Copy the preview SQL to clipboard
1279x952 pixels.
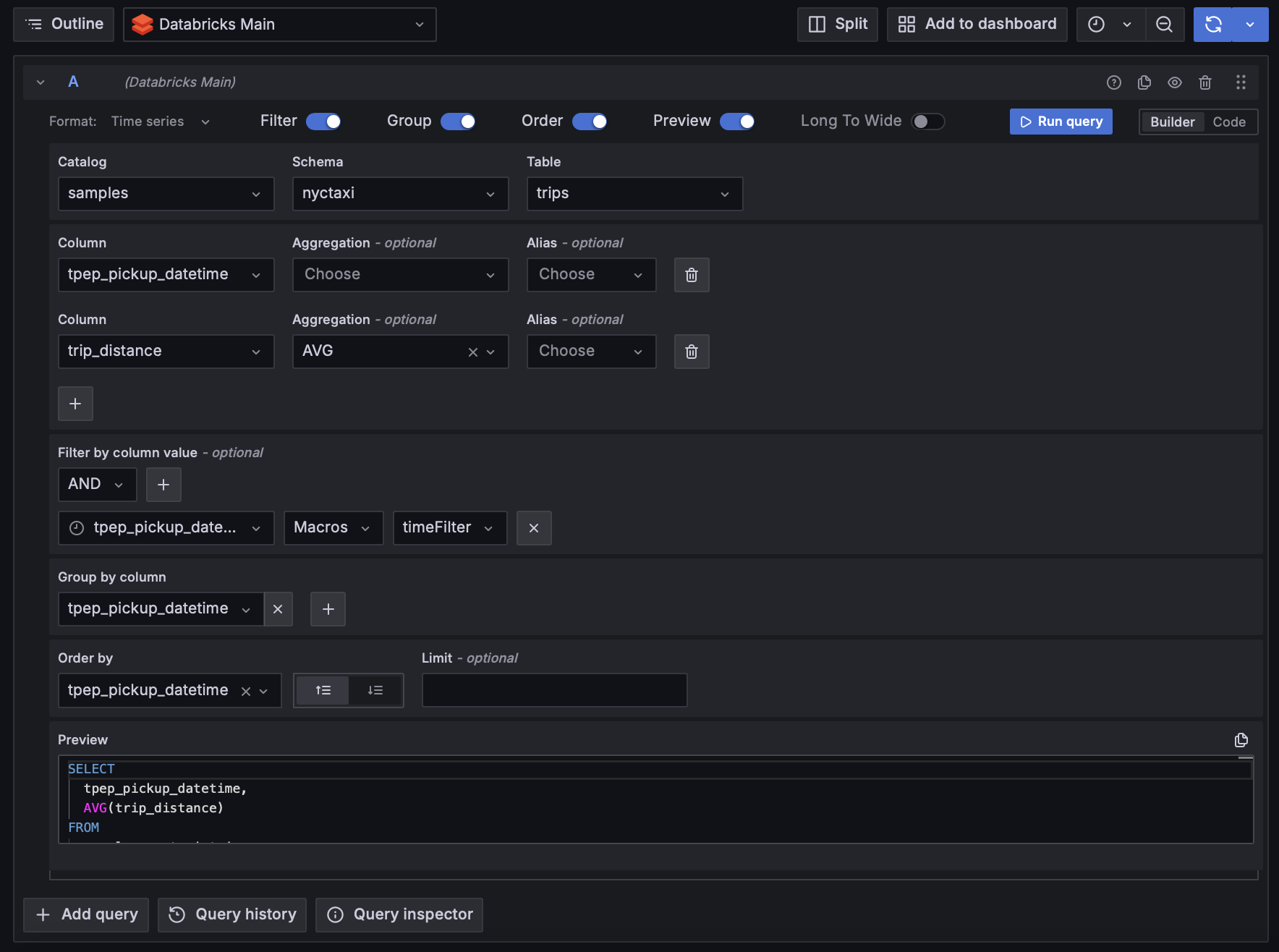(x=1241, y=739)
